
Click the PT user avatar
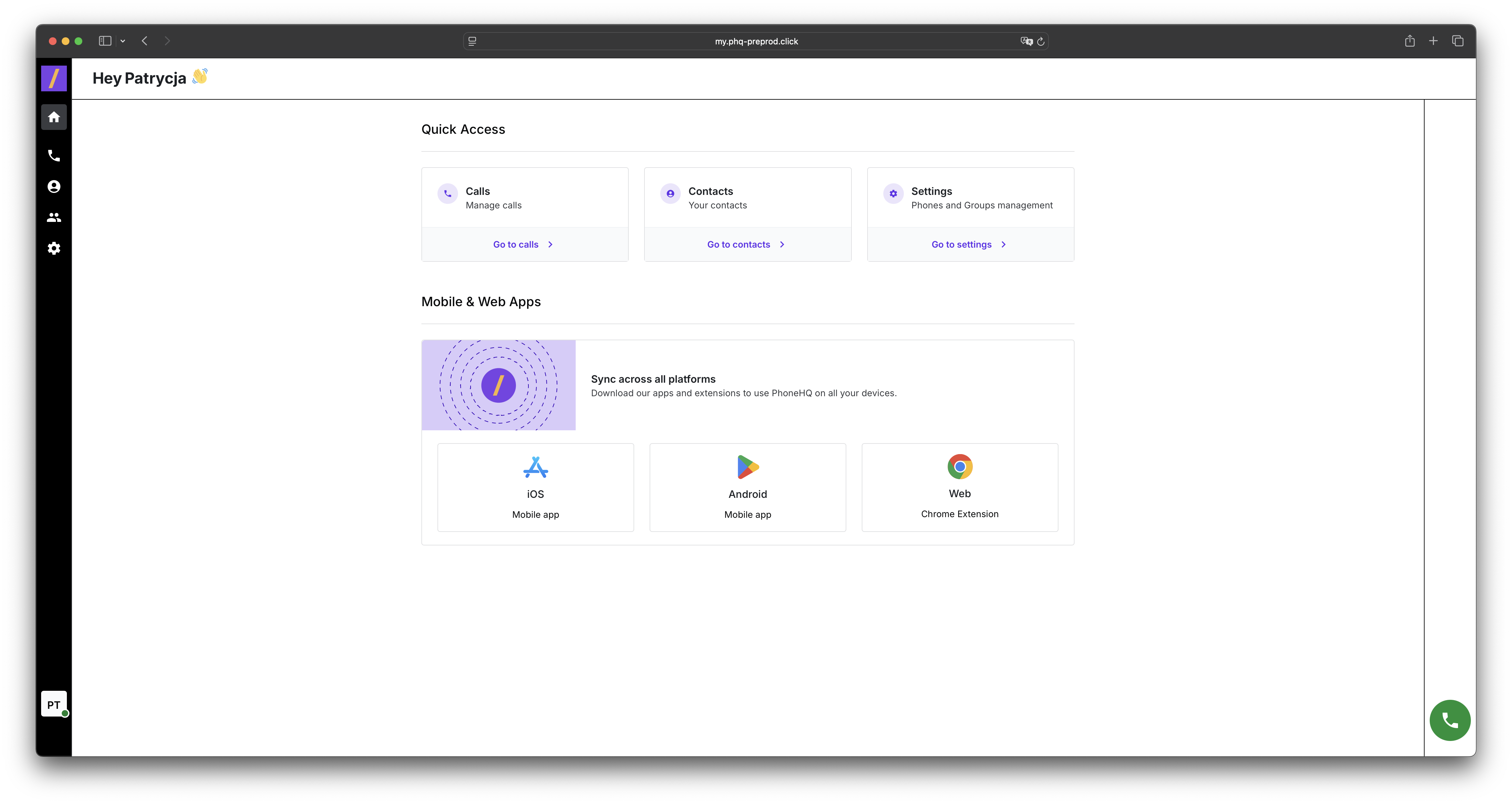tap(54, 704)
